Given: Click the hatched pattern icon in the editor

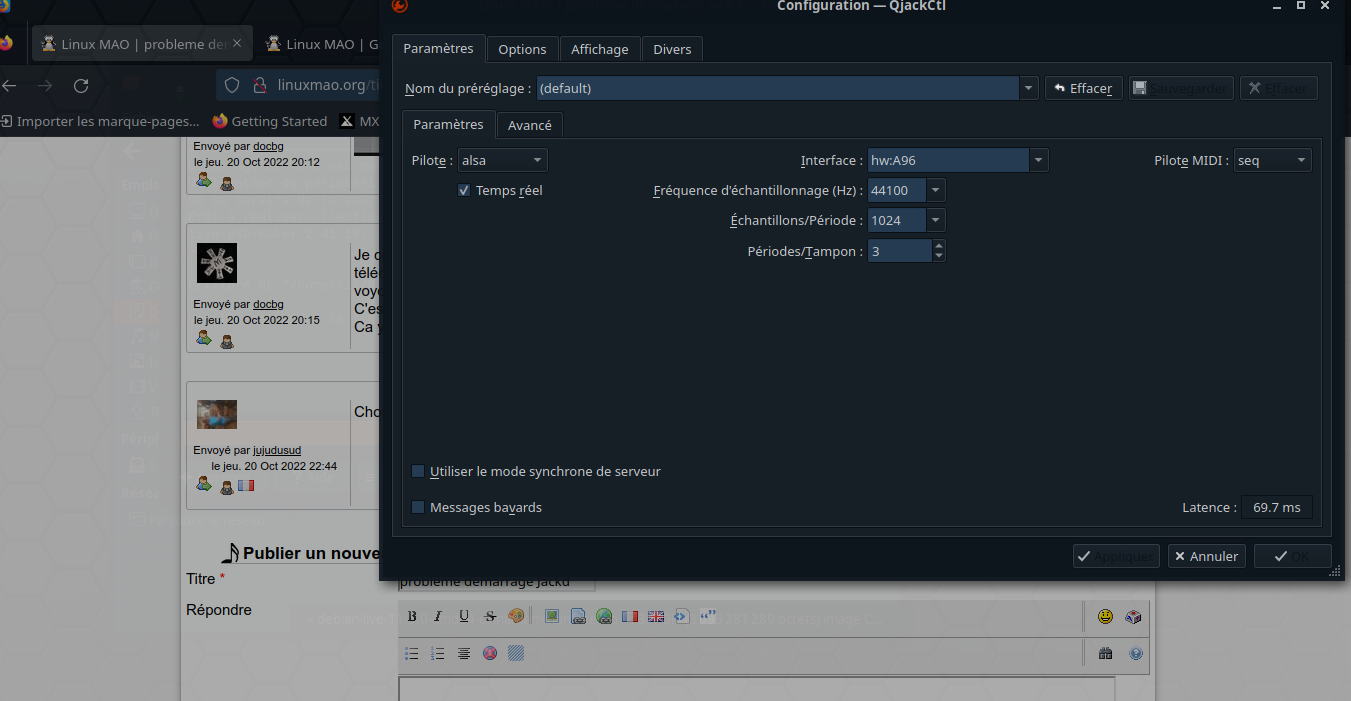Looking at the screenshot, I should tap(516, 653).
